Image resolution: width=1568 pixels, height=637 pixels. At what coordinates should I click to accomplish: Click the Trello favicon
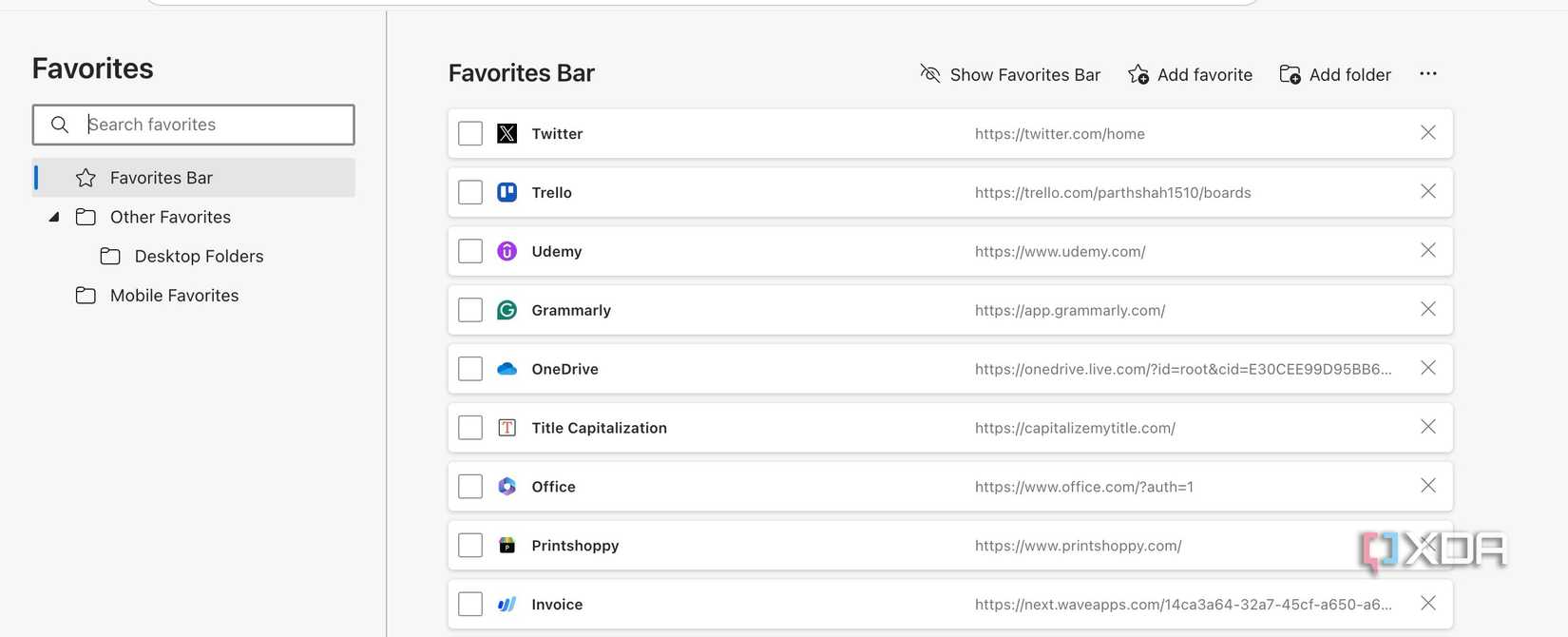(x=507, y=192)
